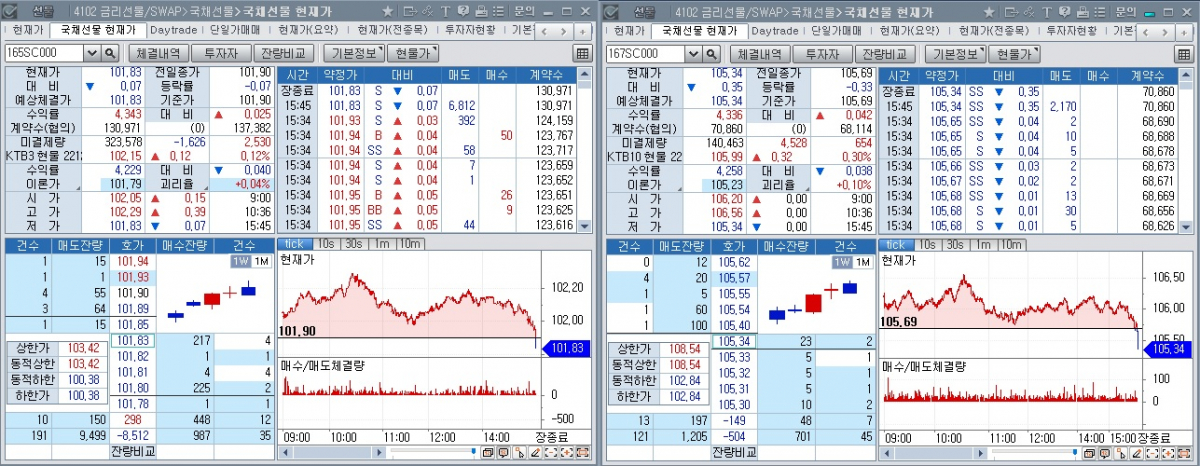The image size is (1200, 466).
Task: Open font size (T) option in right window
Action: point(1047,11)
